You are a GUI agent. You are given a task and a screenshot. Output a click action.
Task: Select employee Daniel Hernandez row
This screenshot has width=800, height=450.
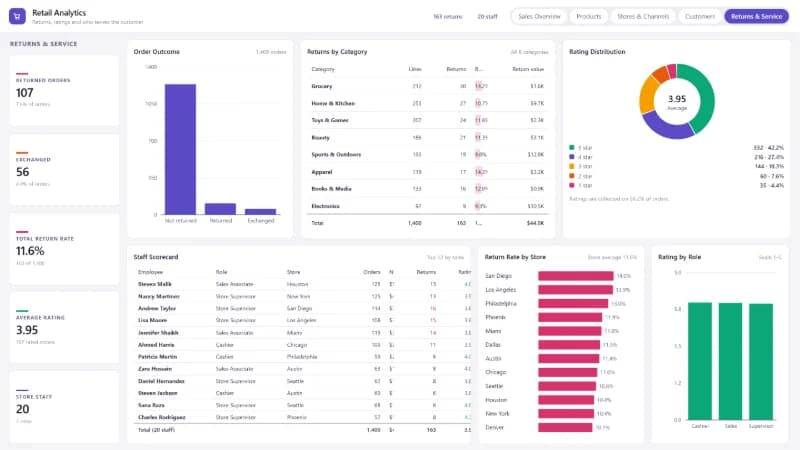pos(303,381)
